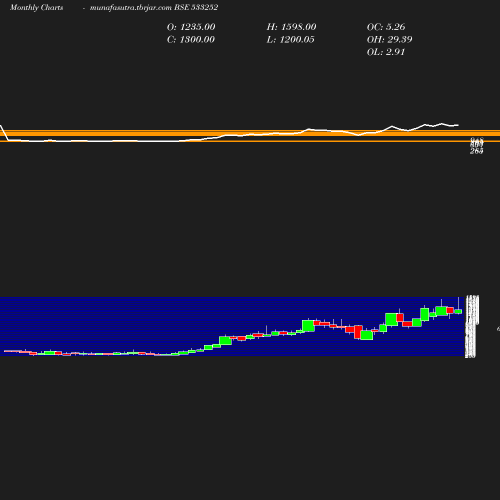Click the price axis labels beside candlestick panel

click(x=472, y=326)
